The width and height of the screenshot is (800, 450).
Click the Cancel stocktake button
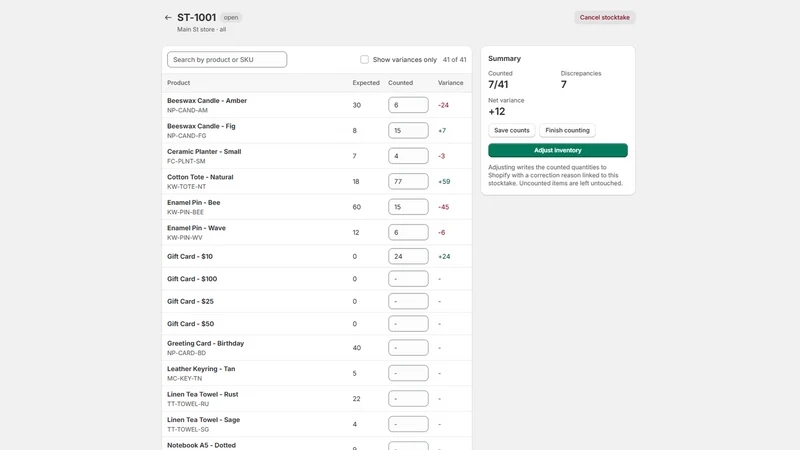[605, 17]
